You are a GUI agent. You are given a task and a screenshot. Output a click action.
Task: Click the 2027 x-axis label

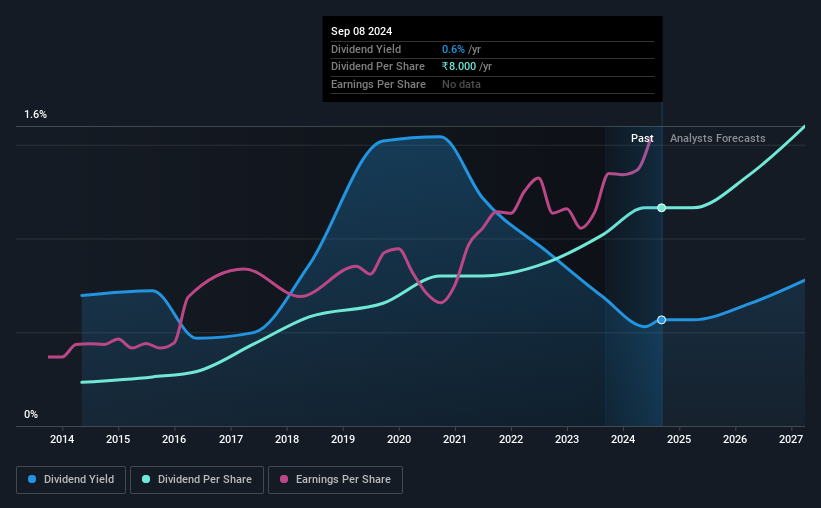tap(791, 439)
